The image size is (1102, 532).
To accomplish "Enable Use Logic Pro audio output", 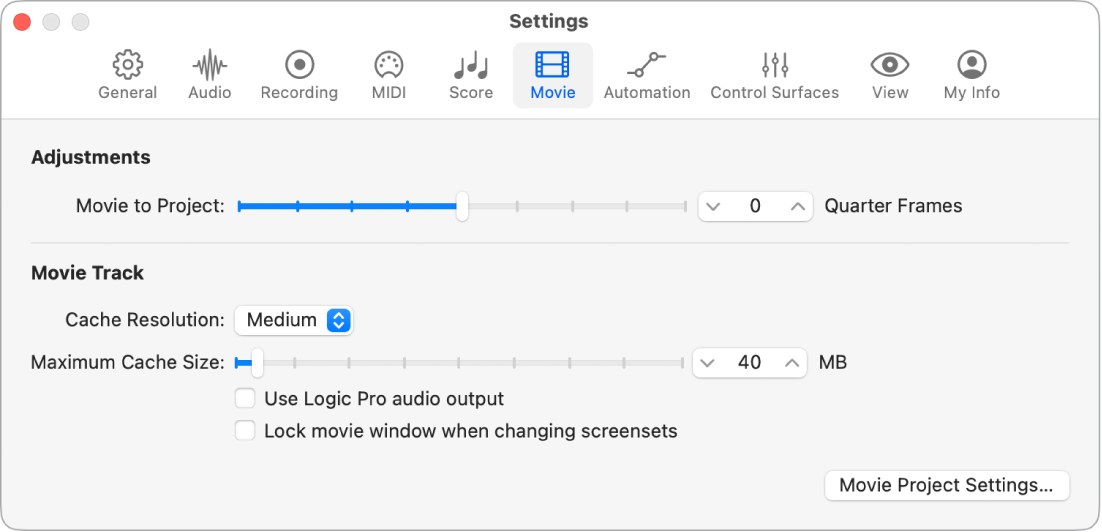I will [245, 399].
